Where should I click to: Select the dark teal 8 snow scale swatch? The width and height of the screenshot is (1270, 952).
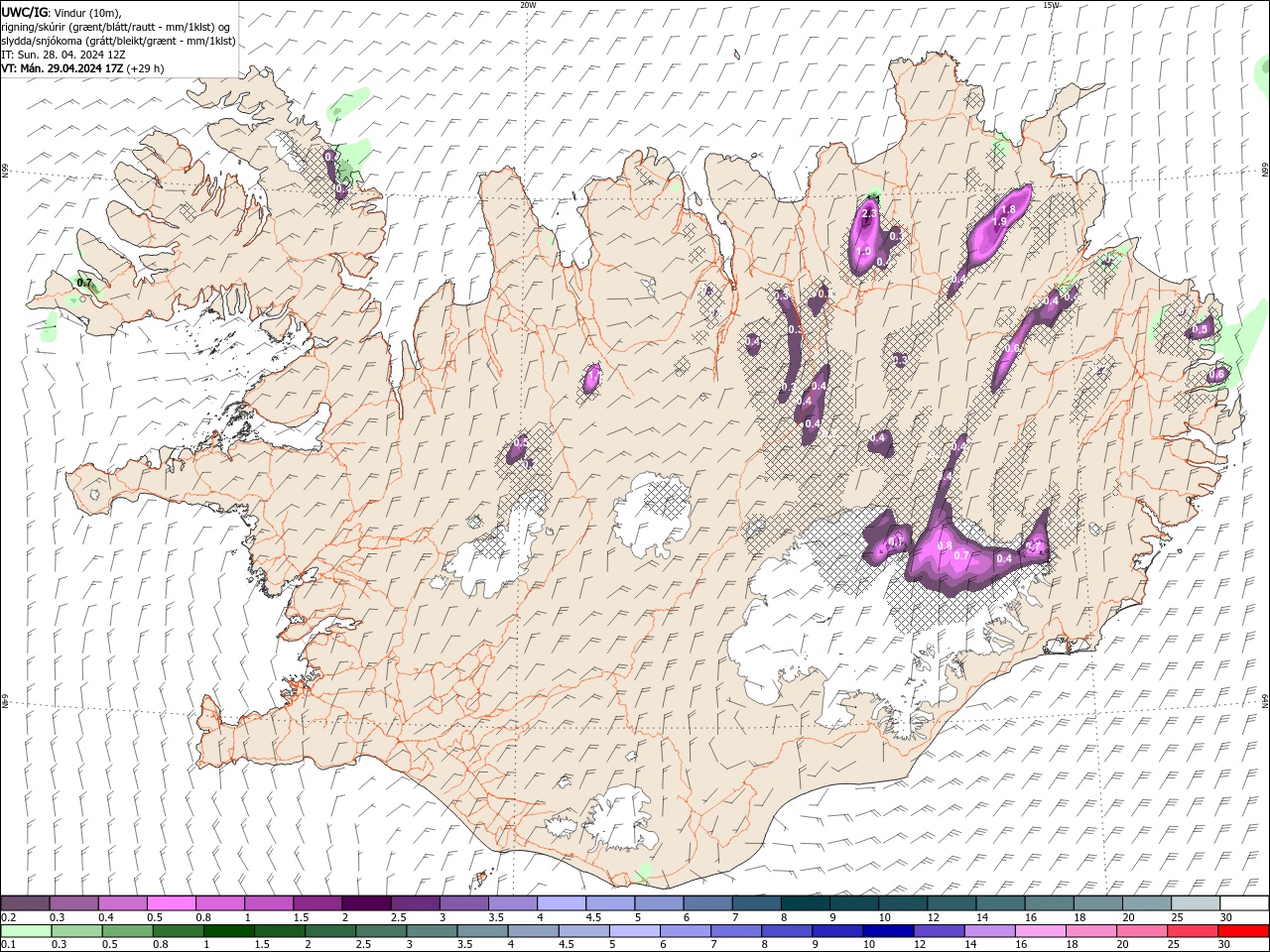[805, 903]
